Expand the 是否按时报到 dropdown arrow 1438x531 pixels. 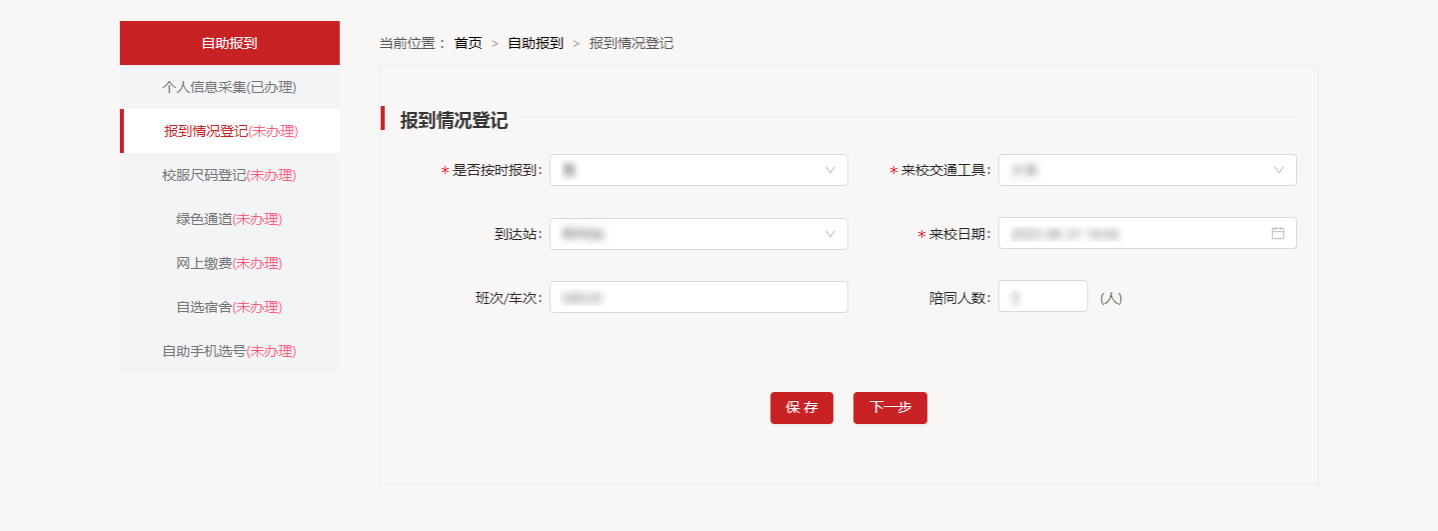click(829, 170)
